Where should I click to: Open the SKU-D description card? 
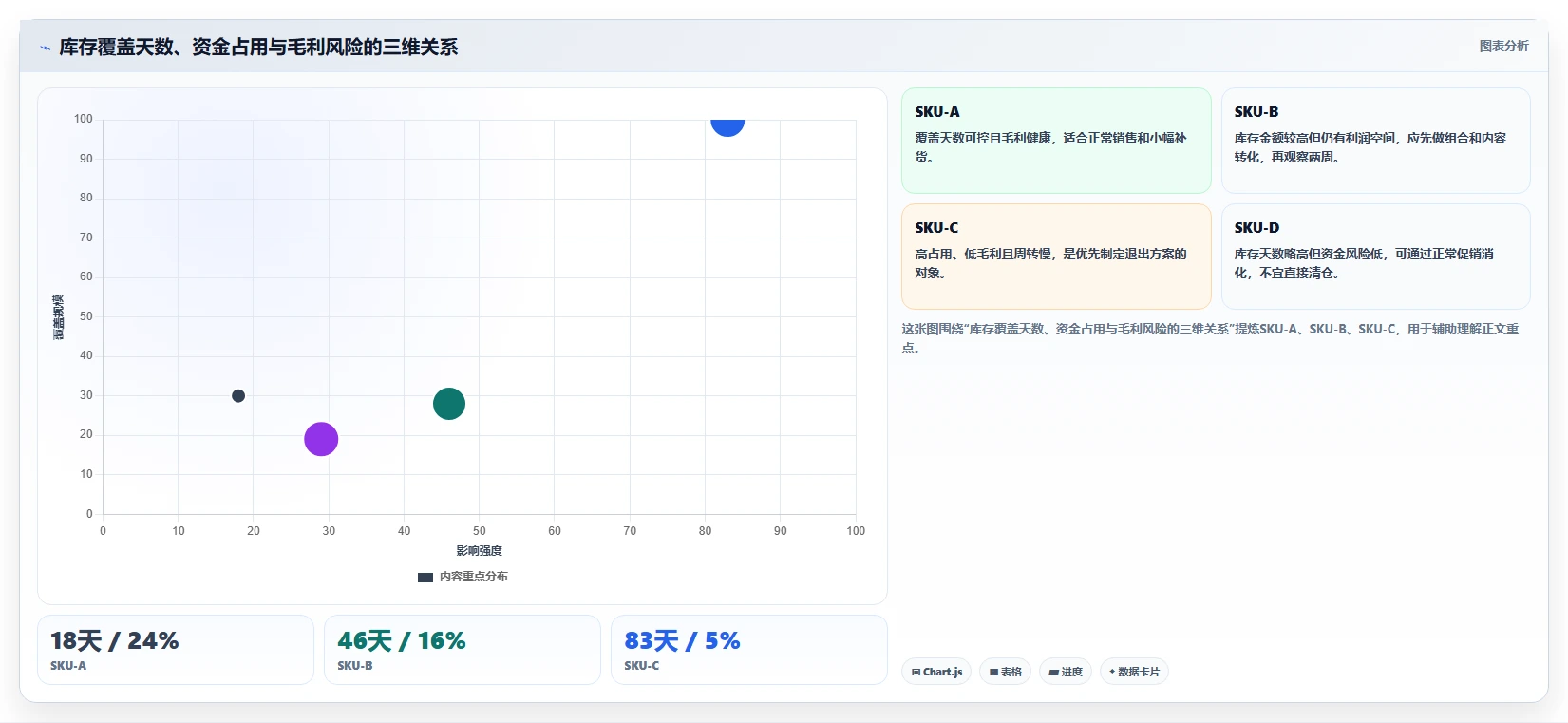[x=1375, y=257]
